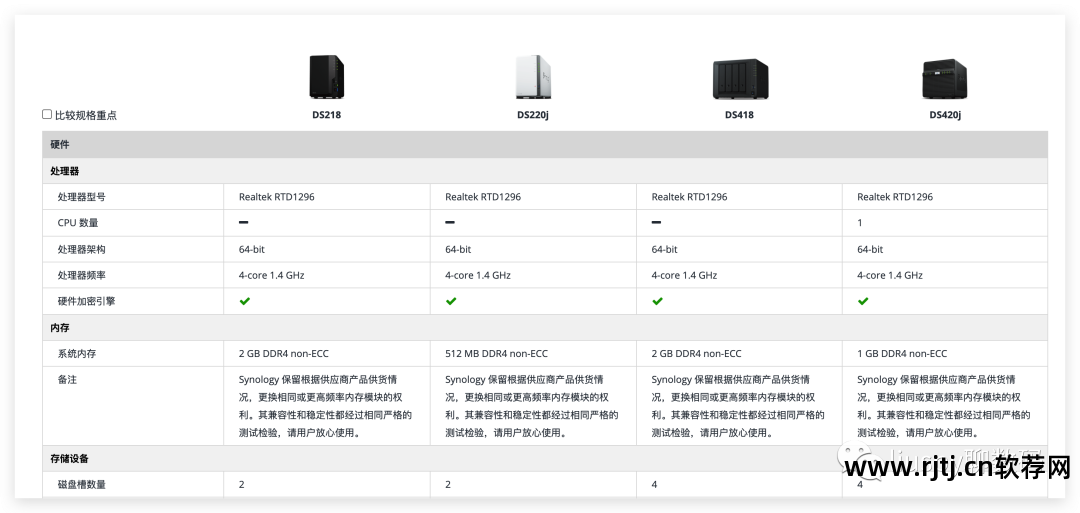Click DS220j's green check for 硬件加密引擎
Image resolution: width=1080 pixels, height=513 pixels.
click(x=451, y=301)
